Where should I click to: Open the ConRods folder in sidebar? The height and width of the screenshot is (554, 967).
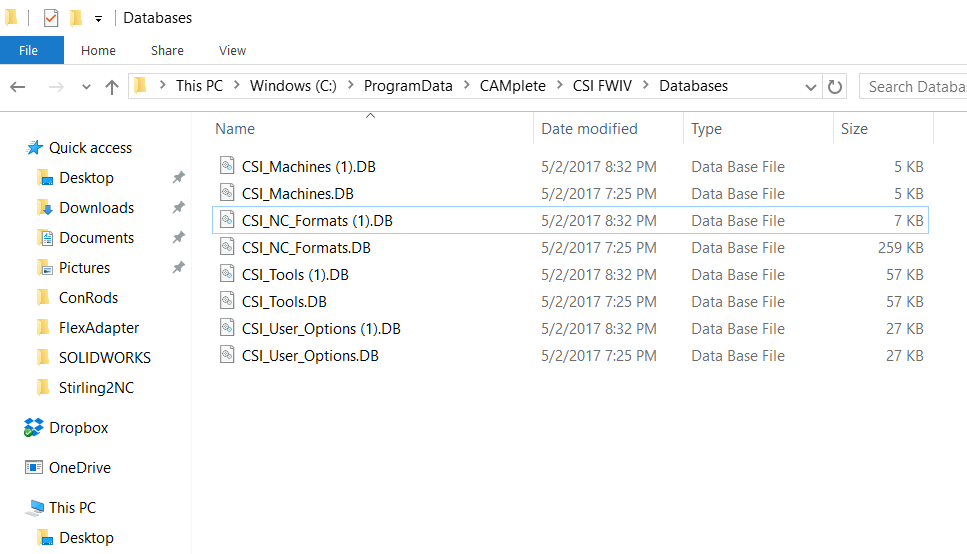[x=88, y=298]
